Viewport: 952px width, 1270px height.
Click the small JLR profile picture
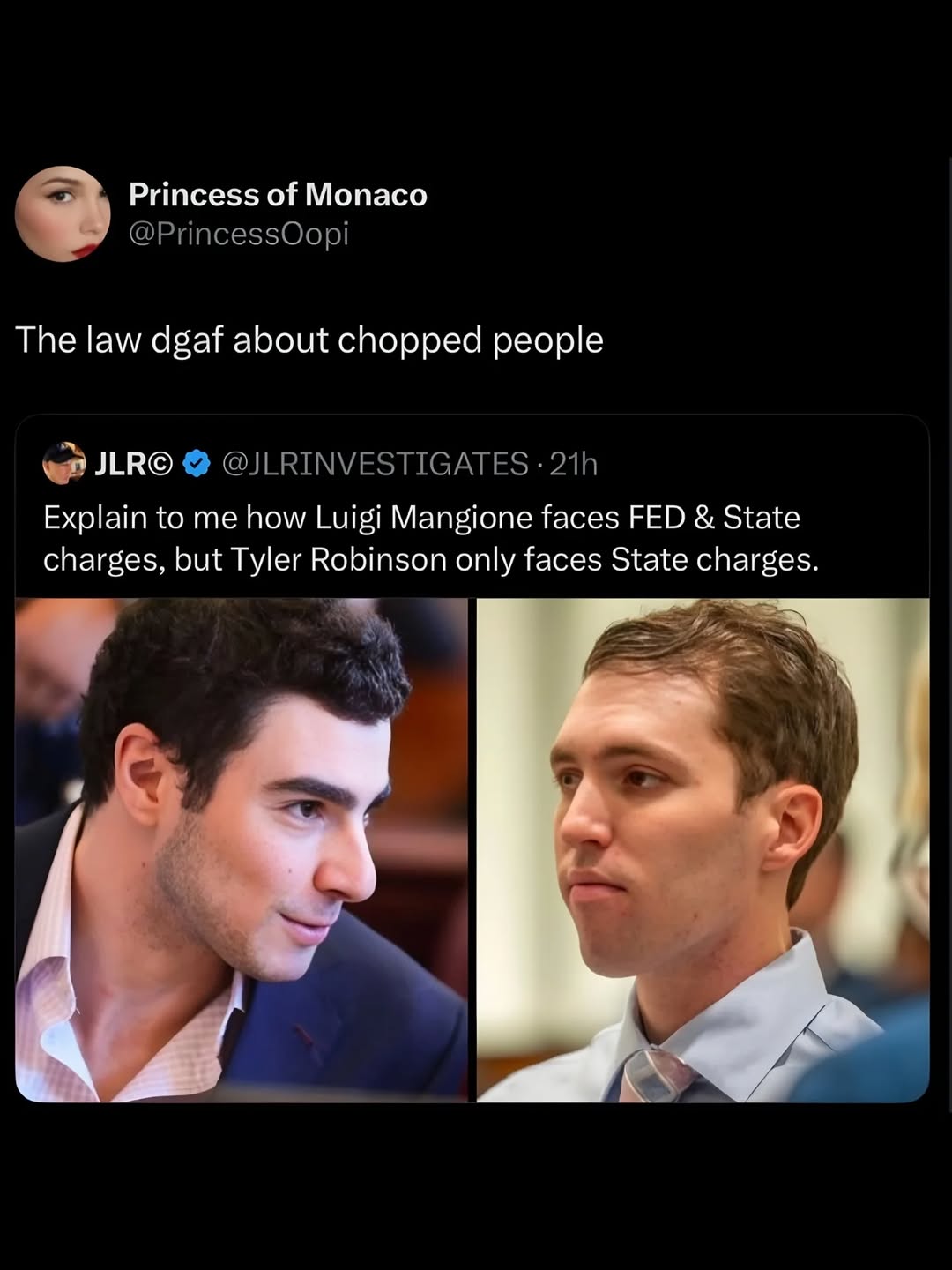click(x=63, y=463)
